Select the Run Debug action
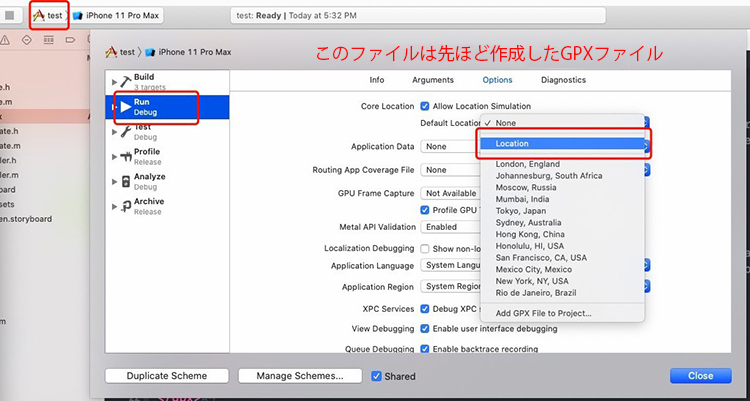 click(x=167, y=107)
